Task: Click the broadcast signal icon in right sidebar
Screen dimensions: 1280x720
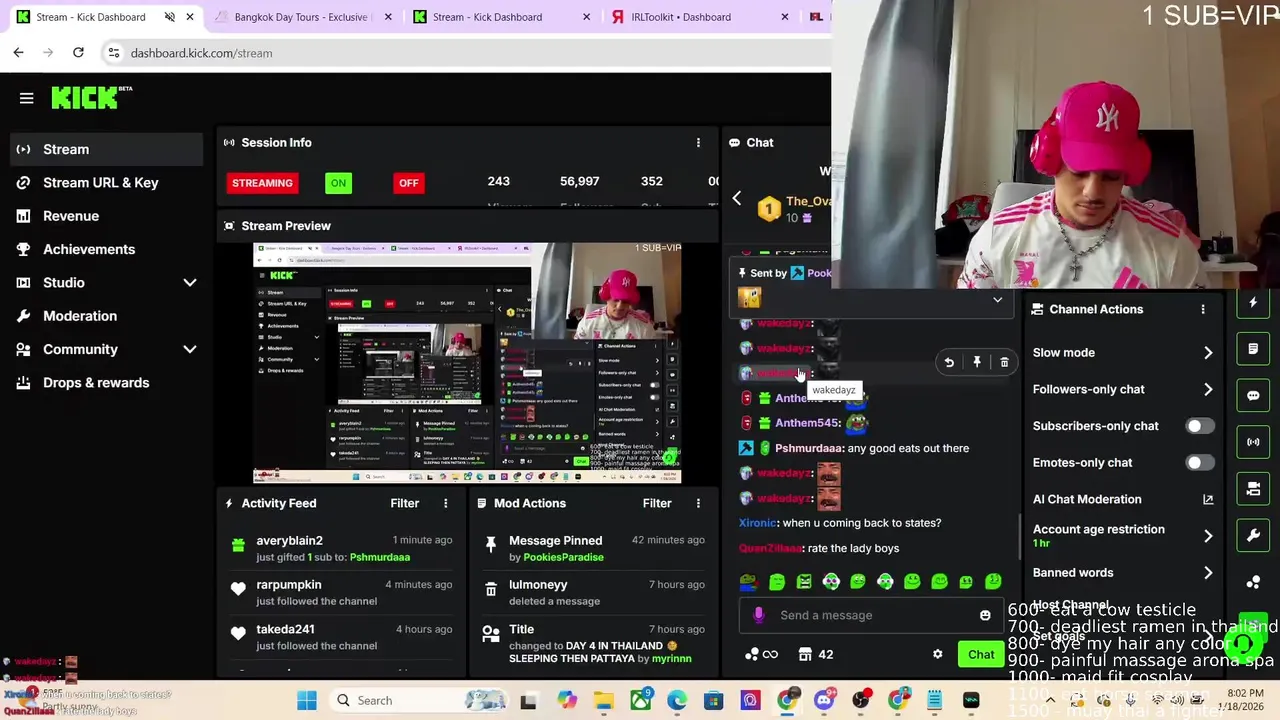Action: 1253,442
